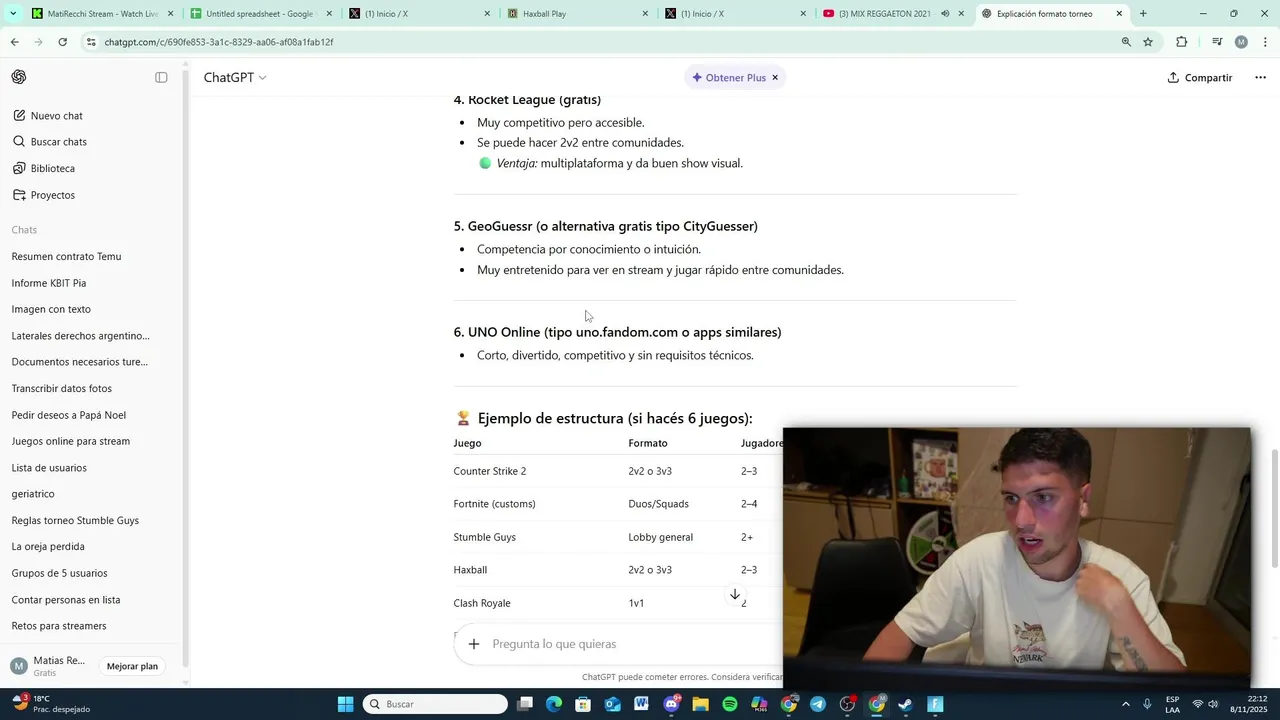Reload the page with refresh icon
Screen dimensions: 1280x720
point(62,42)
